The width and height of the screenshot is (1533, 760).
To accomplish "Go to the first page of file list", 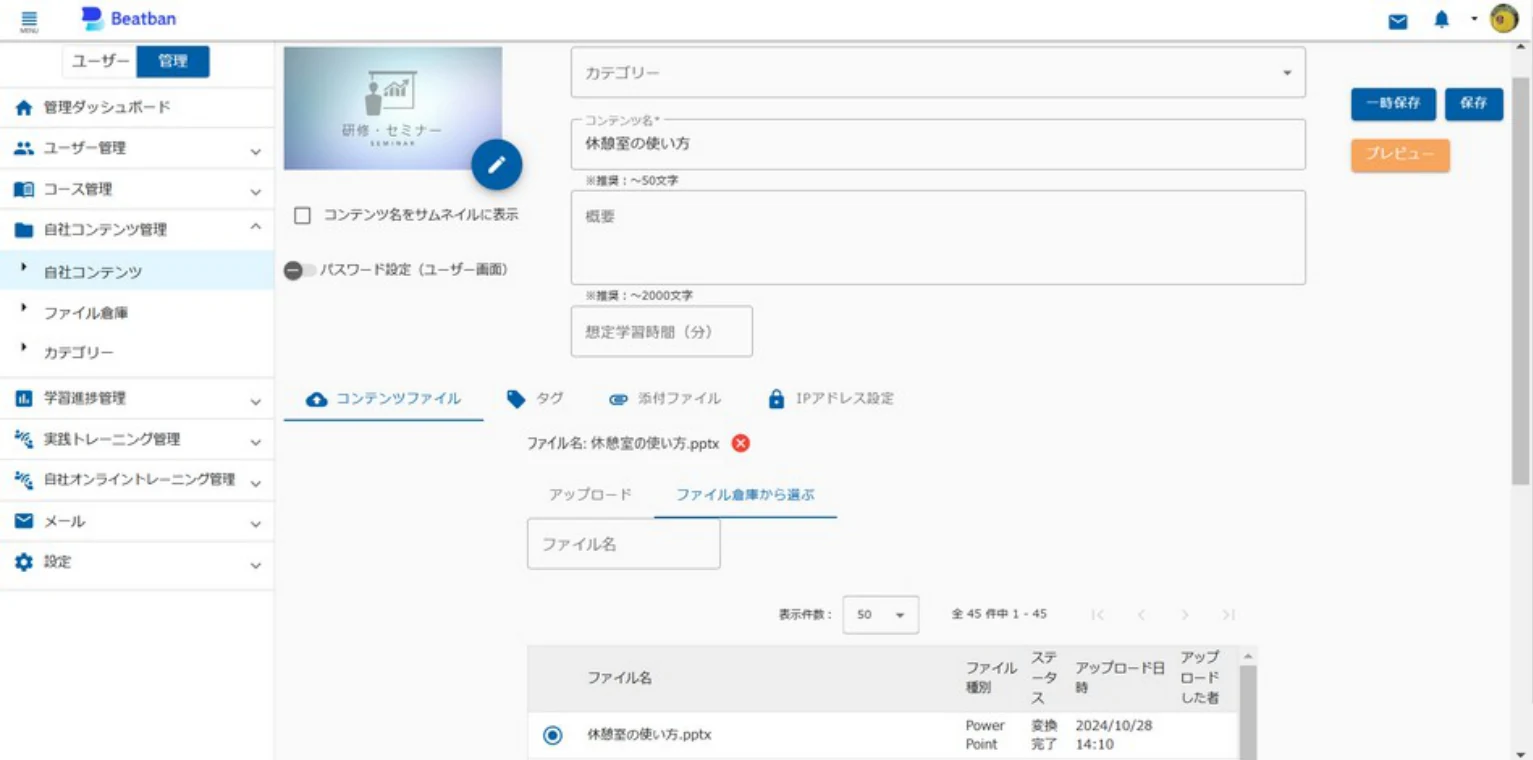I will (1097, 615).
